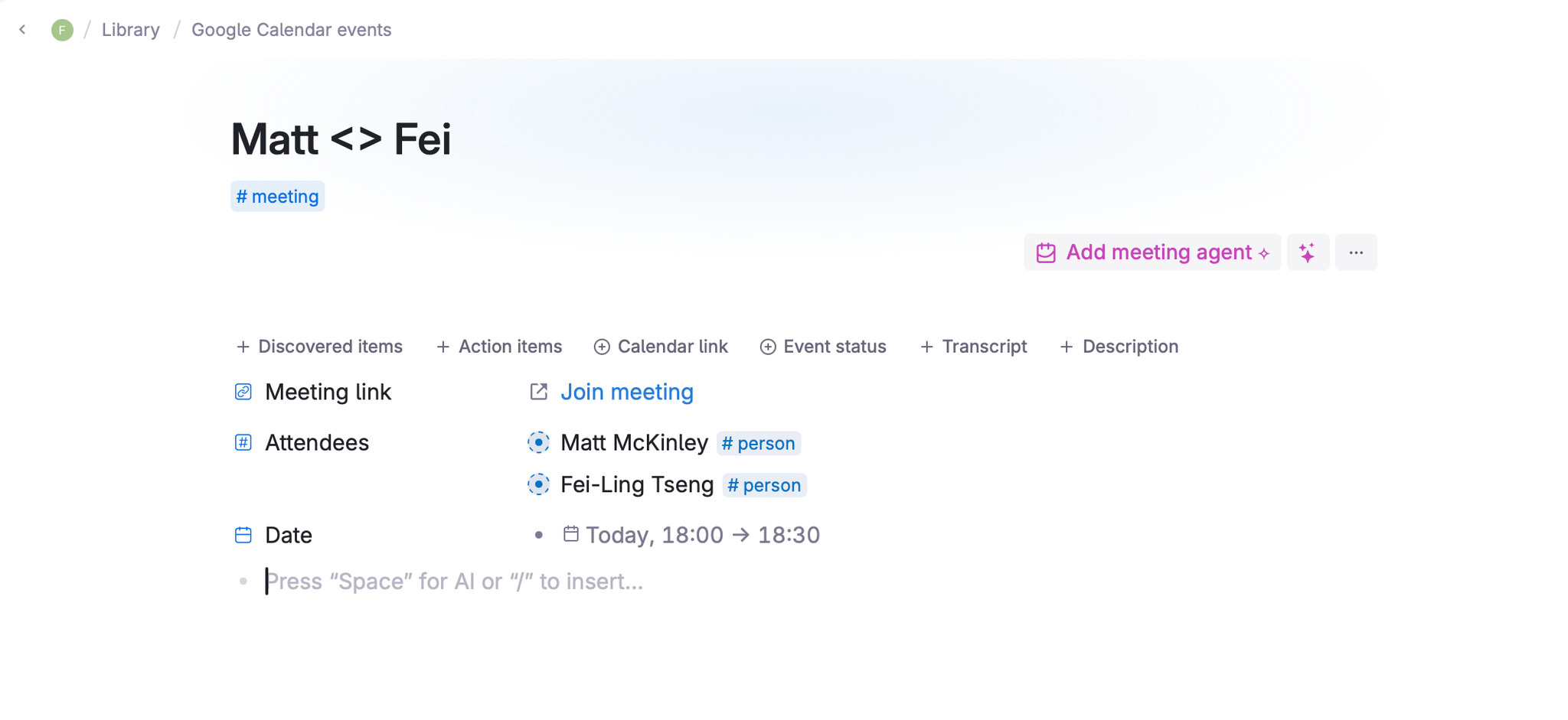Click Fei-Ling Tseng's reference bullet
1568x720 pixels.
pos(539,484)
